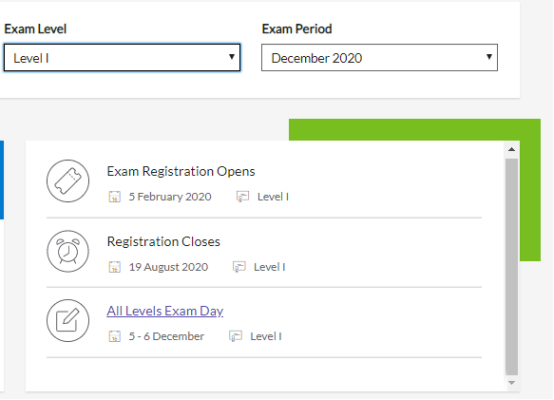Open the Exam Period dropdown showing December 2020
The image size is (554, 400).
coord(379,58)
